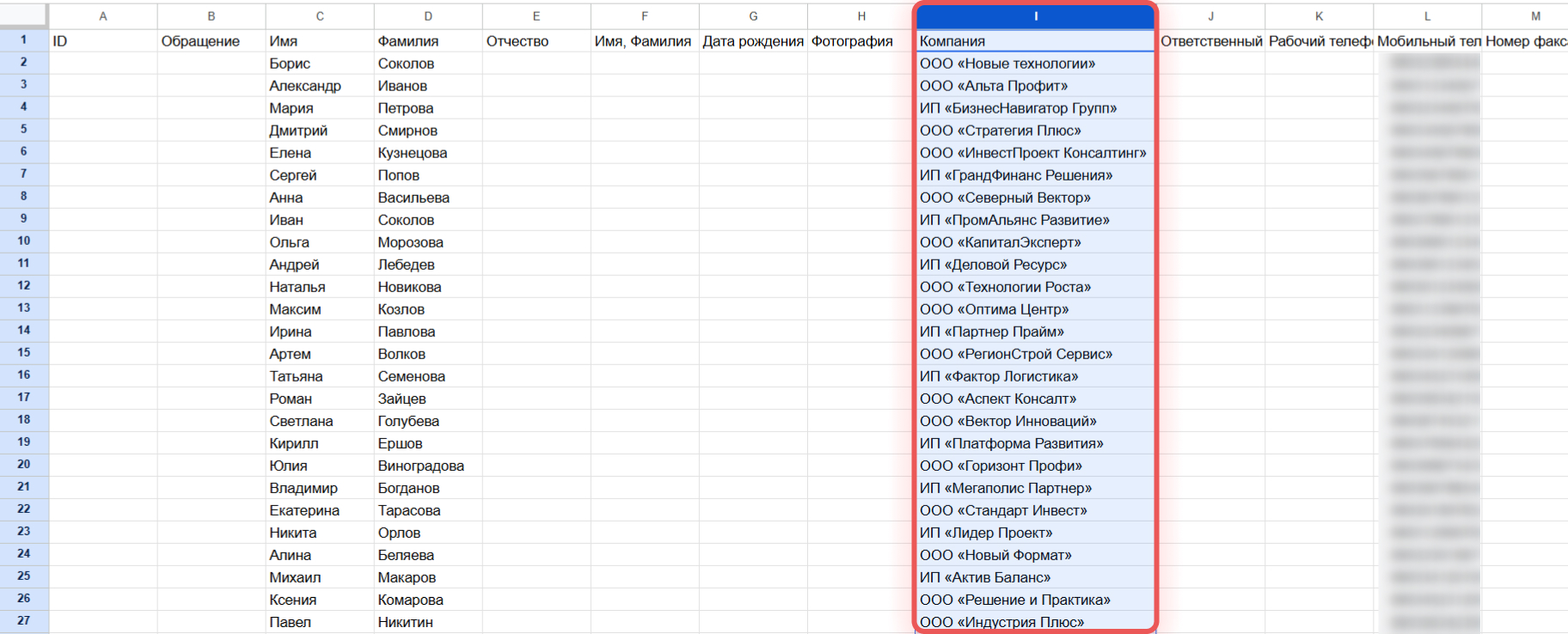
Task: Select column C header
Action: 320,16
